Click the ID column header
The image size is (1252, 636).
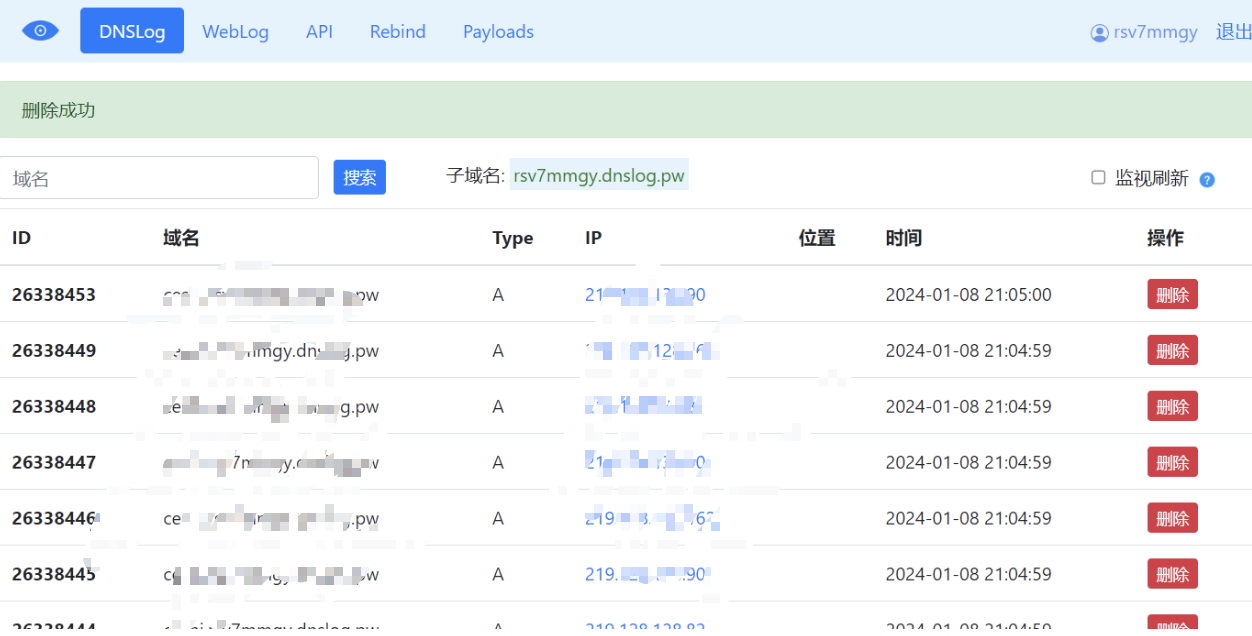[22, 238]
